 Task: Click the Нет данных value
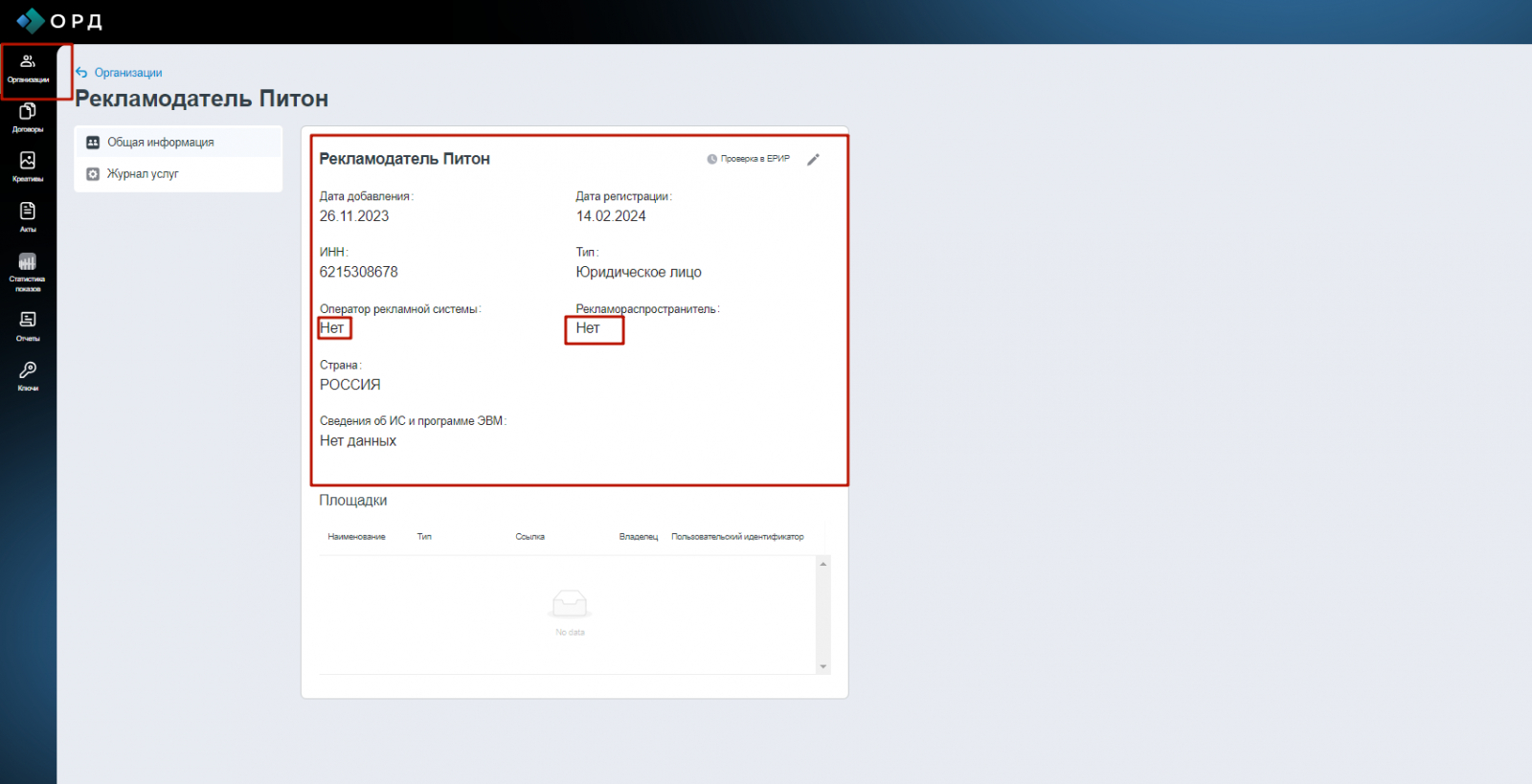click(358, 441)
